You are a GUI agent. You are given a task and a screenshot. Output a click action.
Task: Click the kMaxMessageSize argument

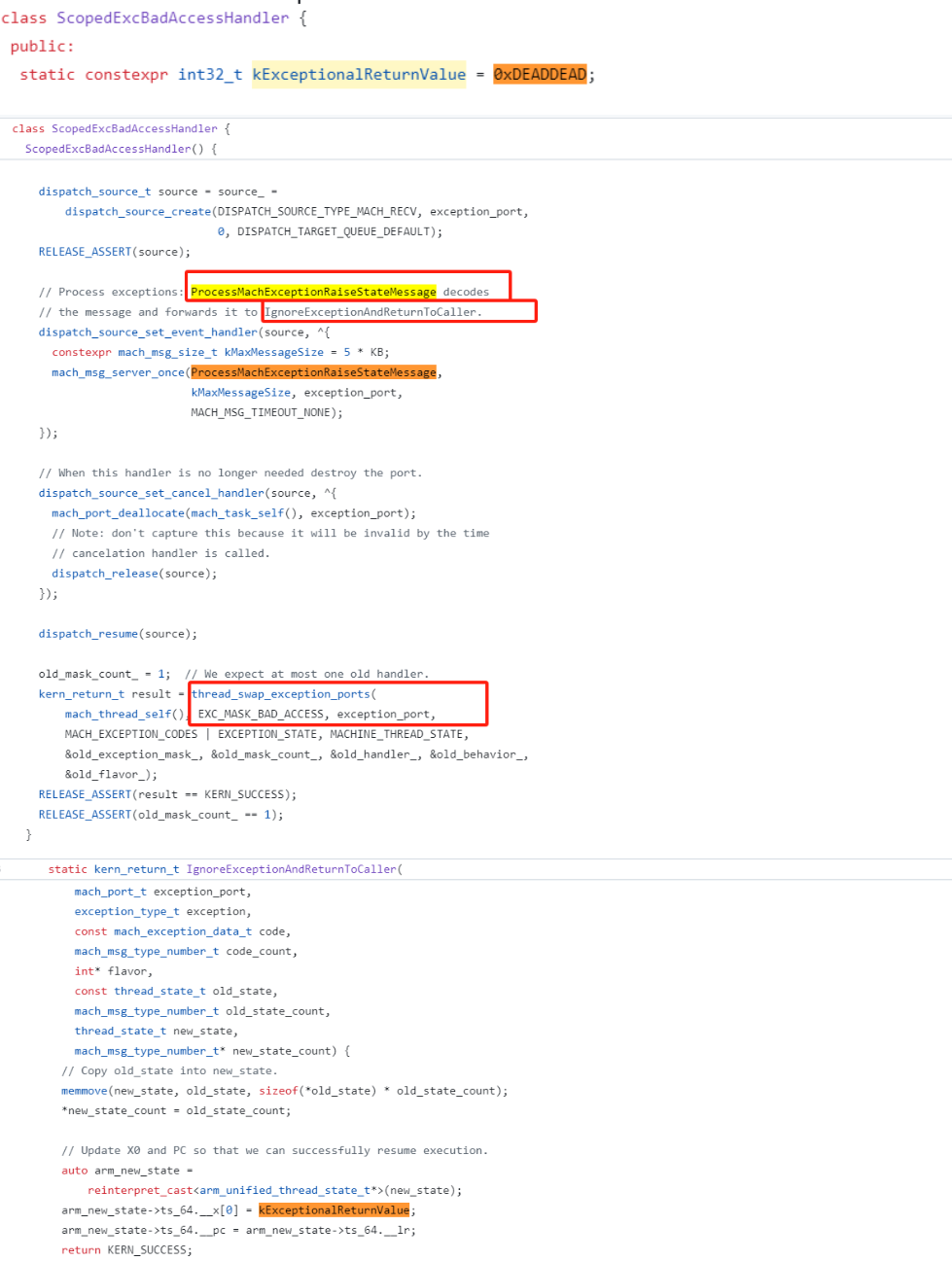point(238,392)
